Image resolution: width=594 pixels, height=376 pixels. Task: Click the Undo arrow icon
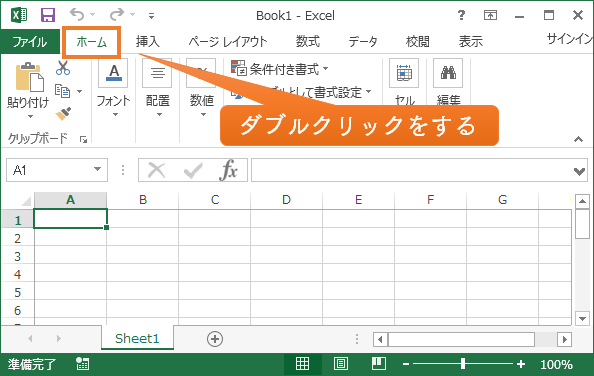tap(77, 15)
